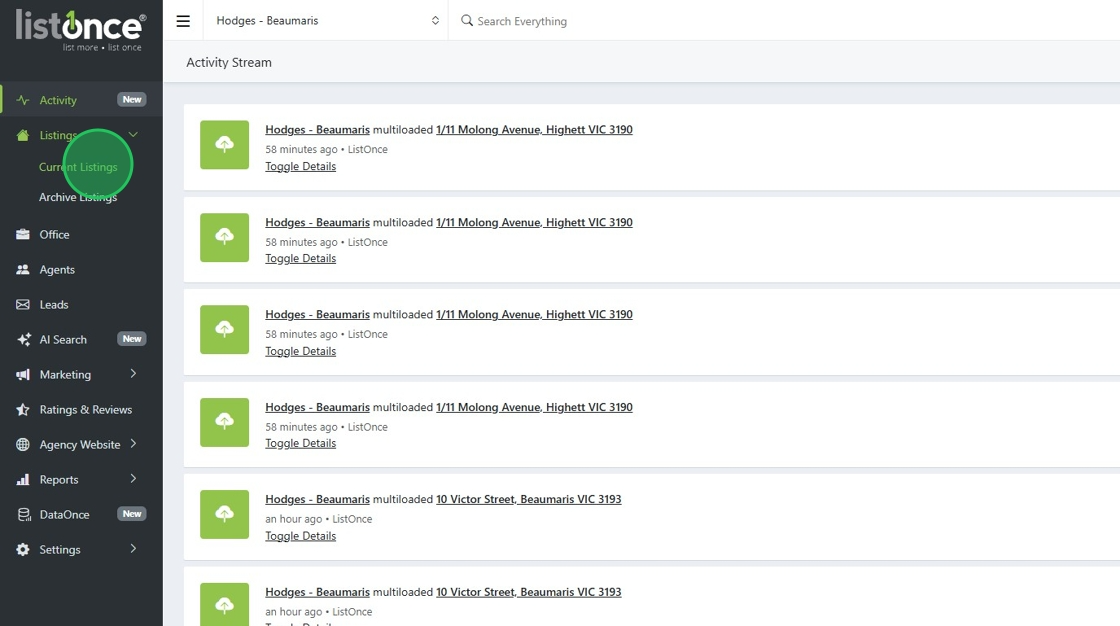Click the Leads envelope icon
Viewport: 1120px width, 626px height.
pyautogui.click(x=23, y=305)
